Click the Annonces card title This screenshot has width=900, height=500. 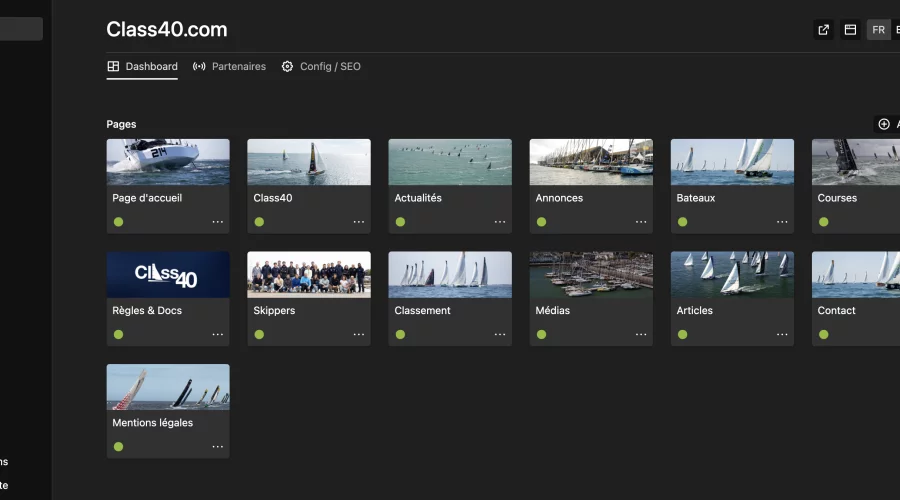(x=559, y=198)
